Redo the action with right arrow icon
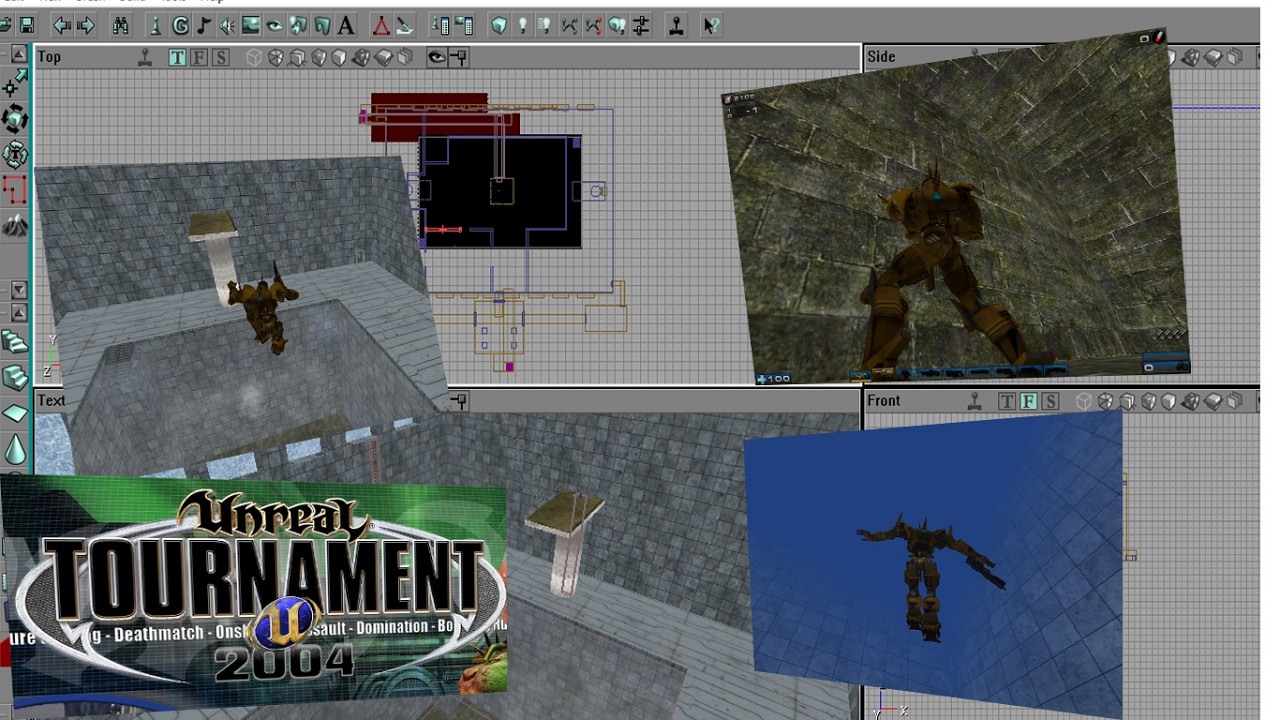Viewport: 1280px width, 720px height. [x=86, y=25]
